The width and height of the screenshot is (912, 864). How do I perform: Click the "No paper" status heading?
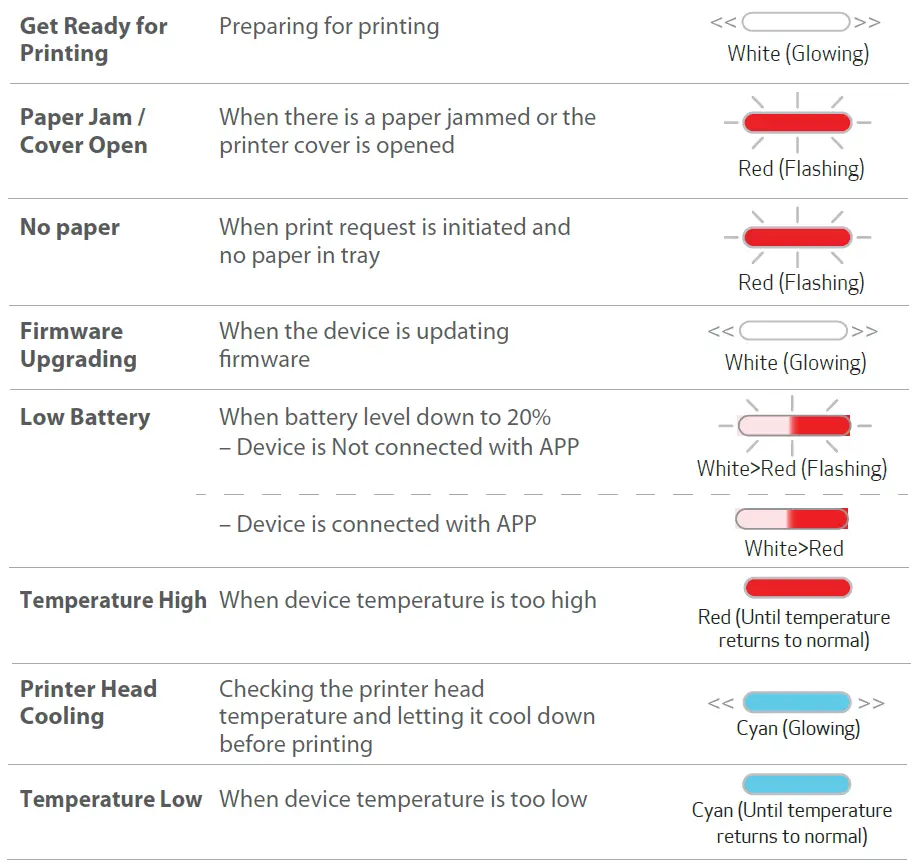70,227
